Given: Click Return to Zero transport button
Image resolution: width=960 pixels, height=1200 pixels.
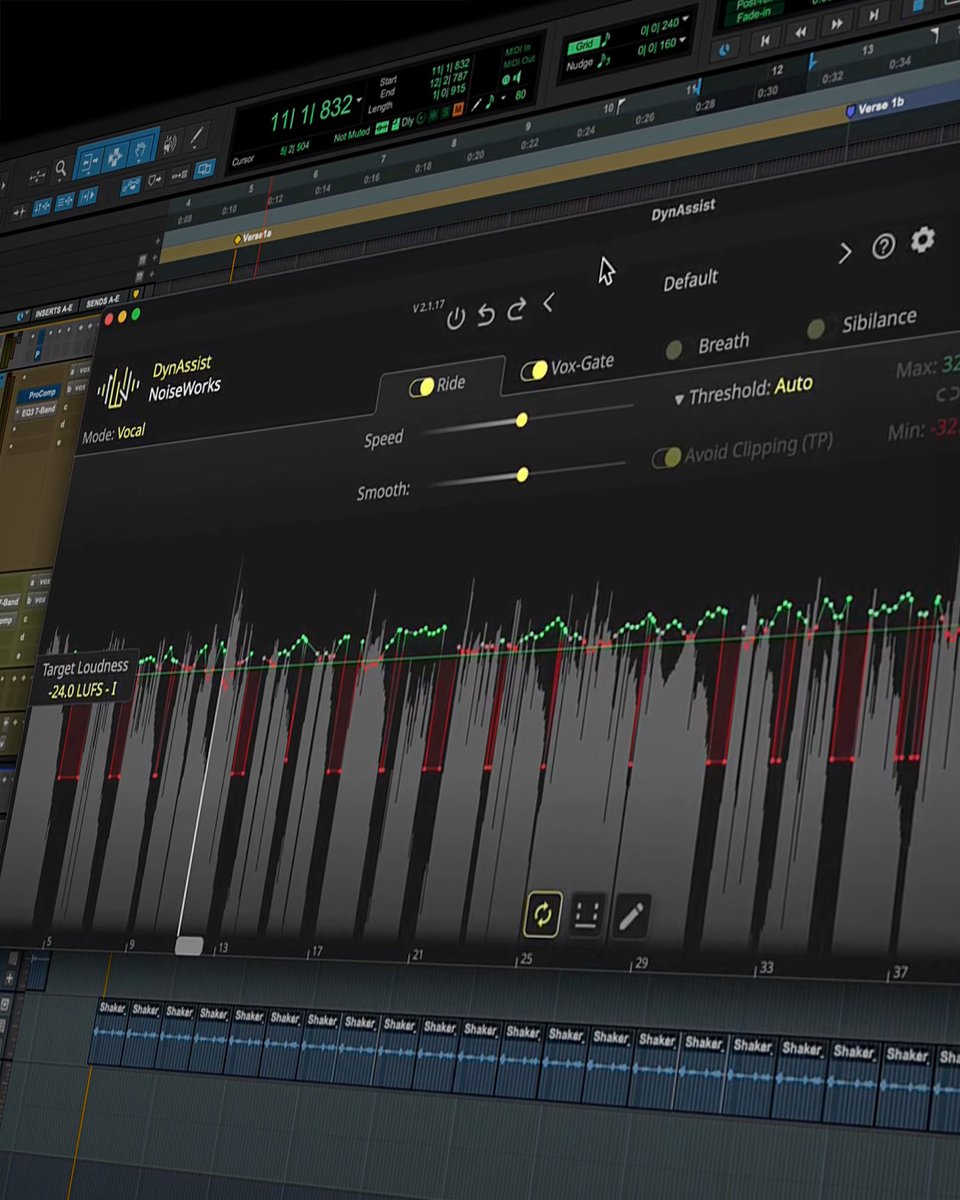Looking at the screenshot, I should (765, 41).
